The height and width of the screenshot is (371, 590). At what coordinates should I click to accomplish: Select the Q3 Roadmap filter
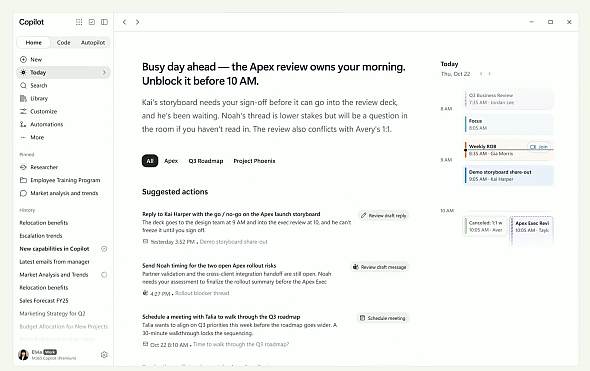206,161
